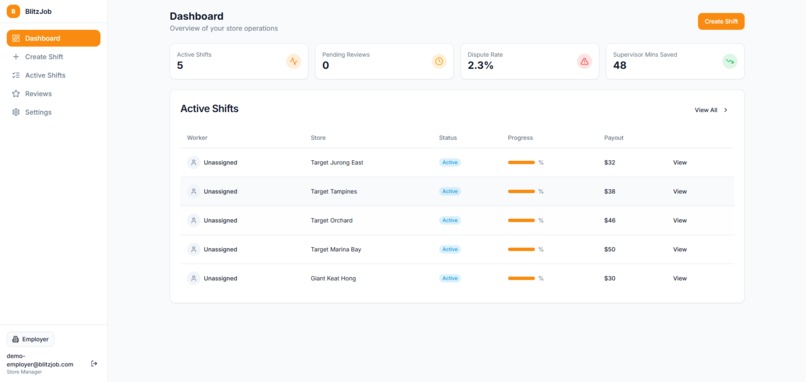Click the Store column header
Image resolution: width=806 pixels, height=382 pixels.
(x=318, y=138)
